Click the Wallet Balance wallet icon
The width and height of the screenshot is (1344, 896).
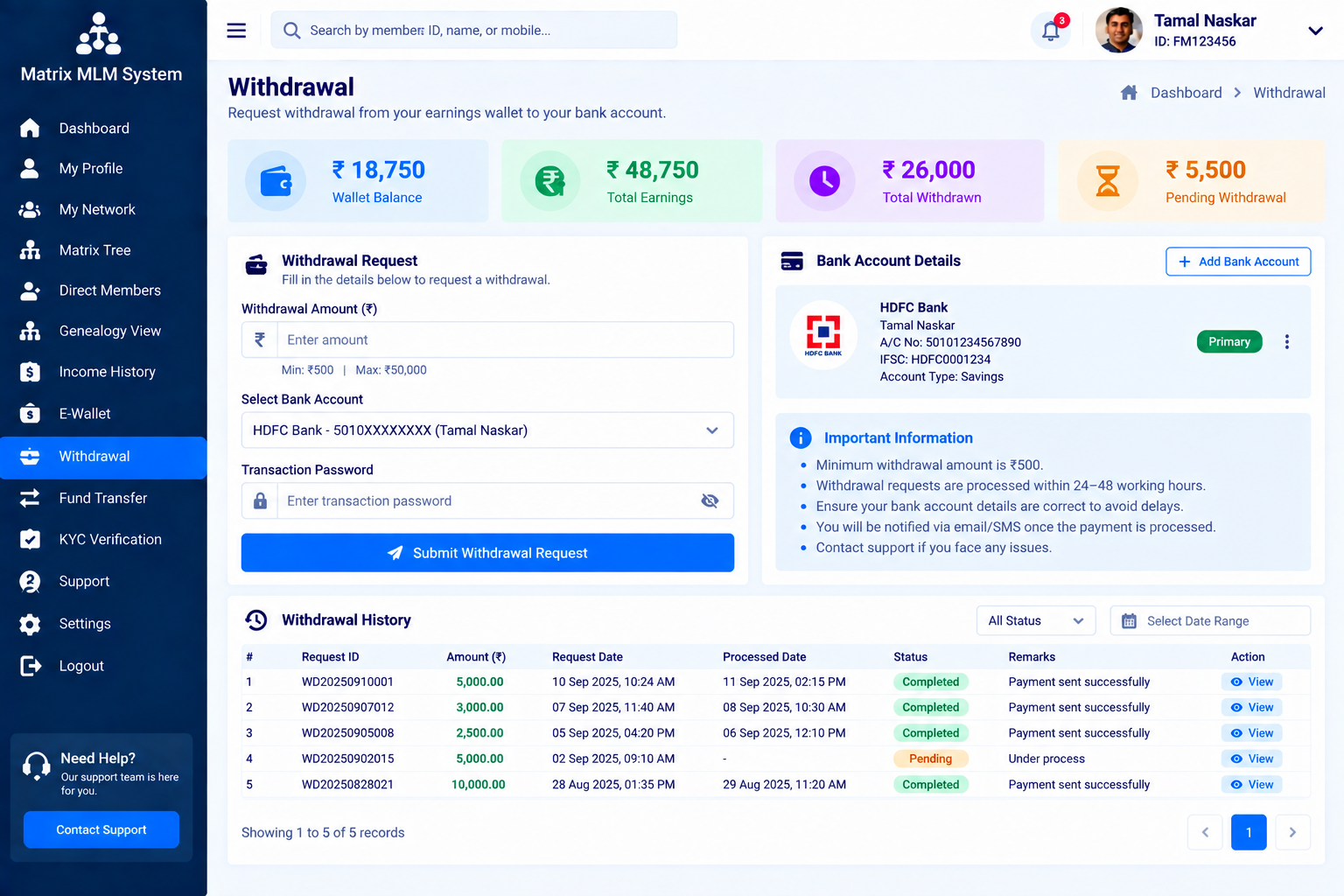pos(276,181)
